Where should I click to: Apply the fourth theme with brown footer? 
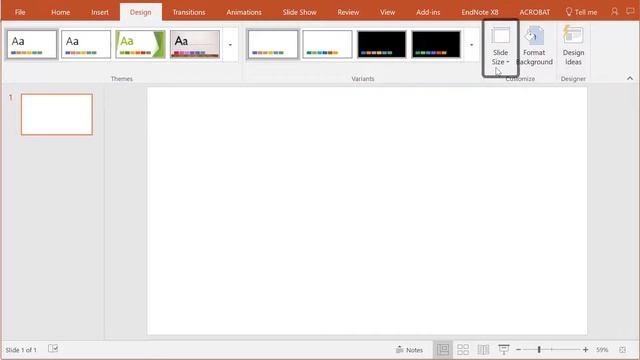click(195, 44)
